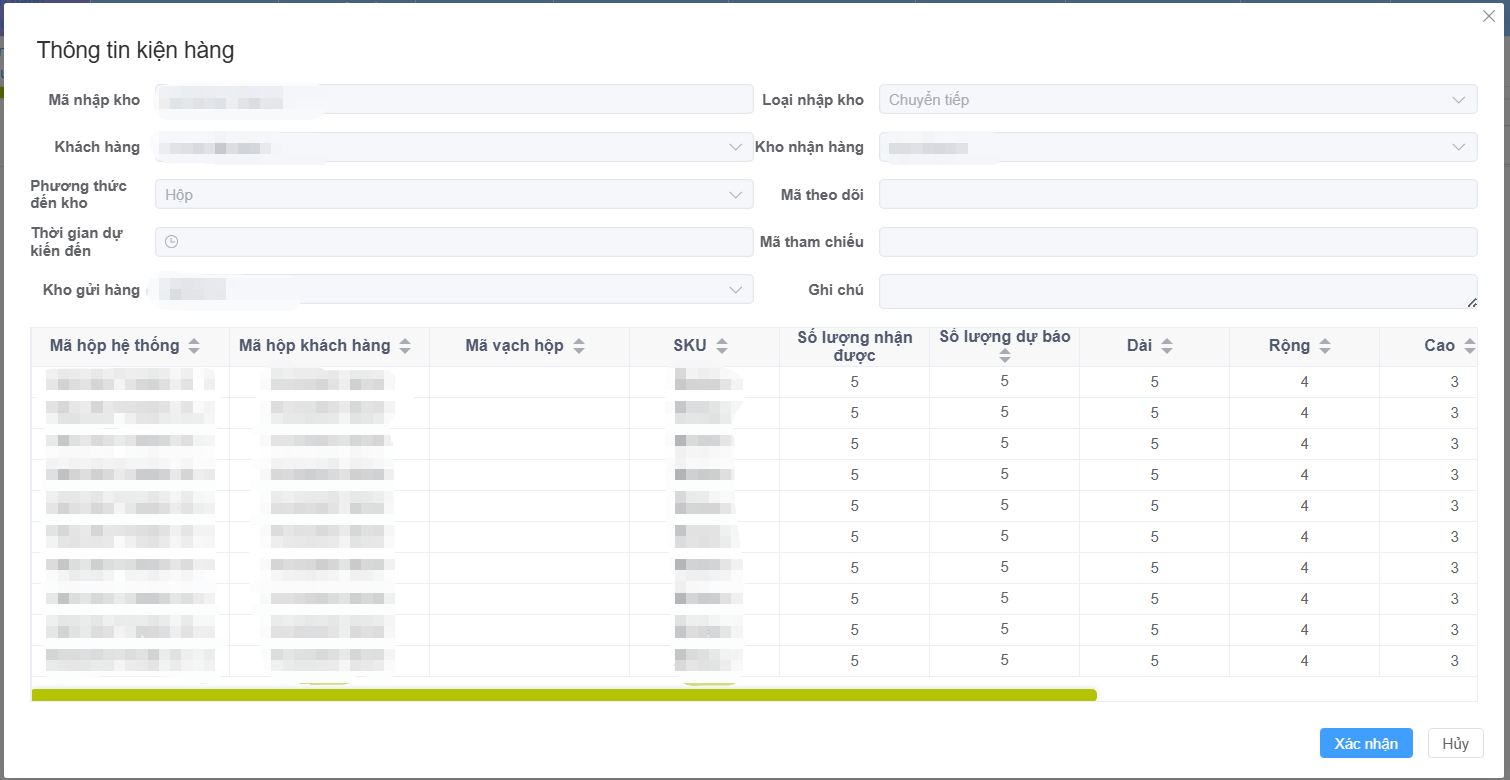Screen dimensions: 1510x780
Task: Click the green horizontal table scrollbar
Action: (564, 695)
